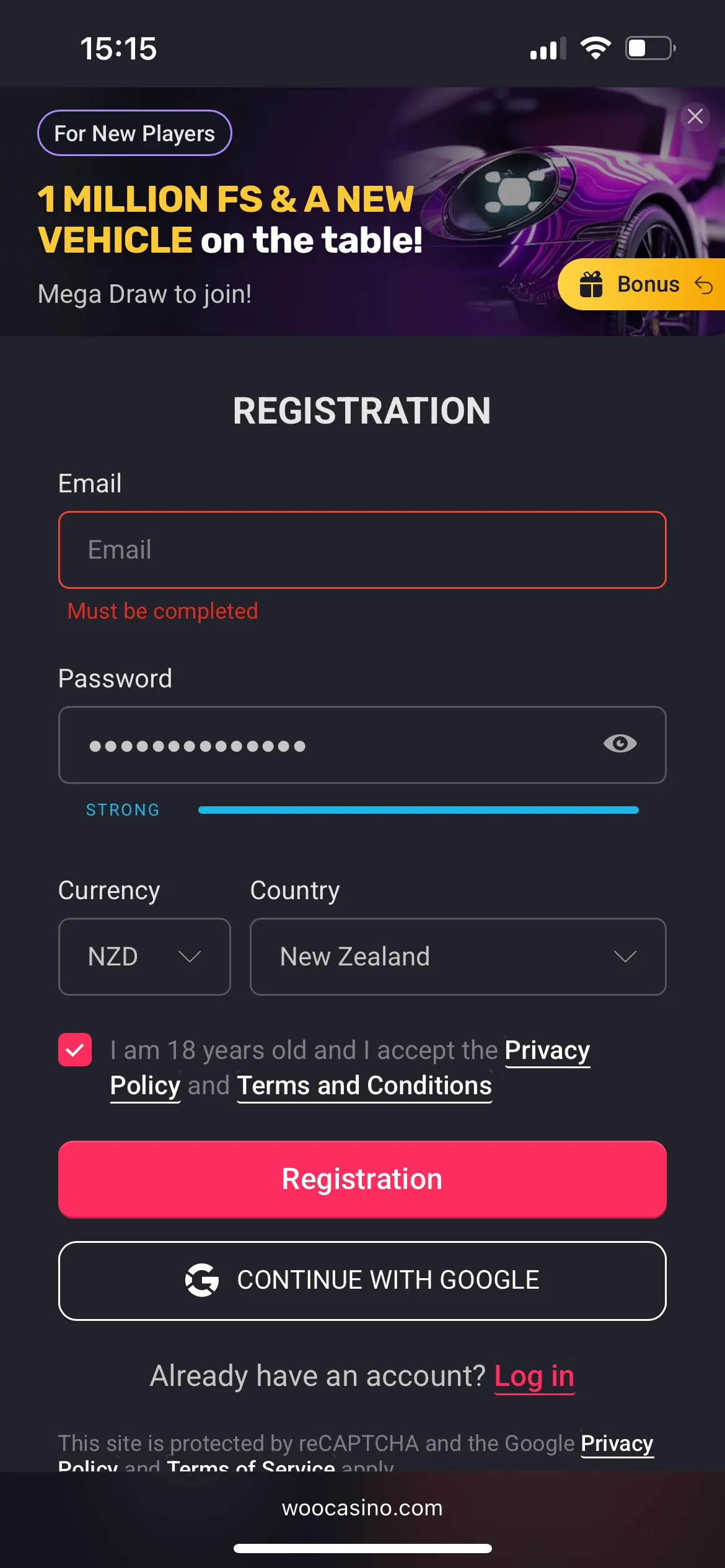Show password using the eye icon

click(620, 743)
